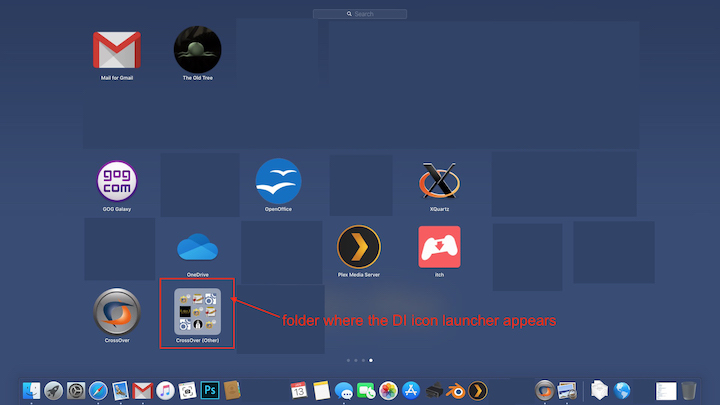Image resolution: width=720 pixels, height=405 pixels.
Task: Click the printer icon in Dock
Action: [x=433, y=391]
